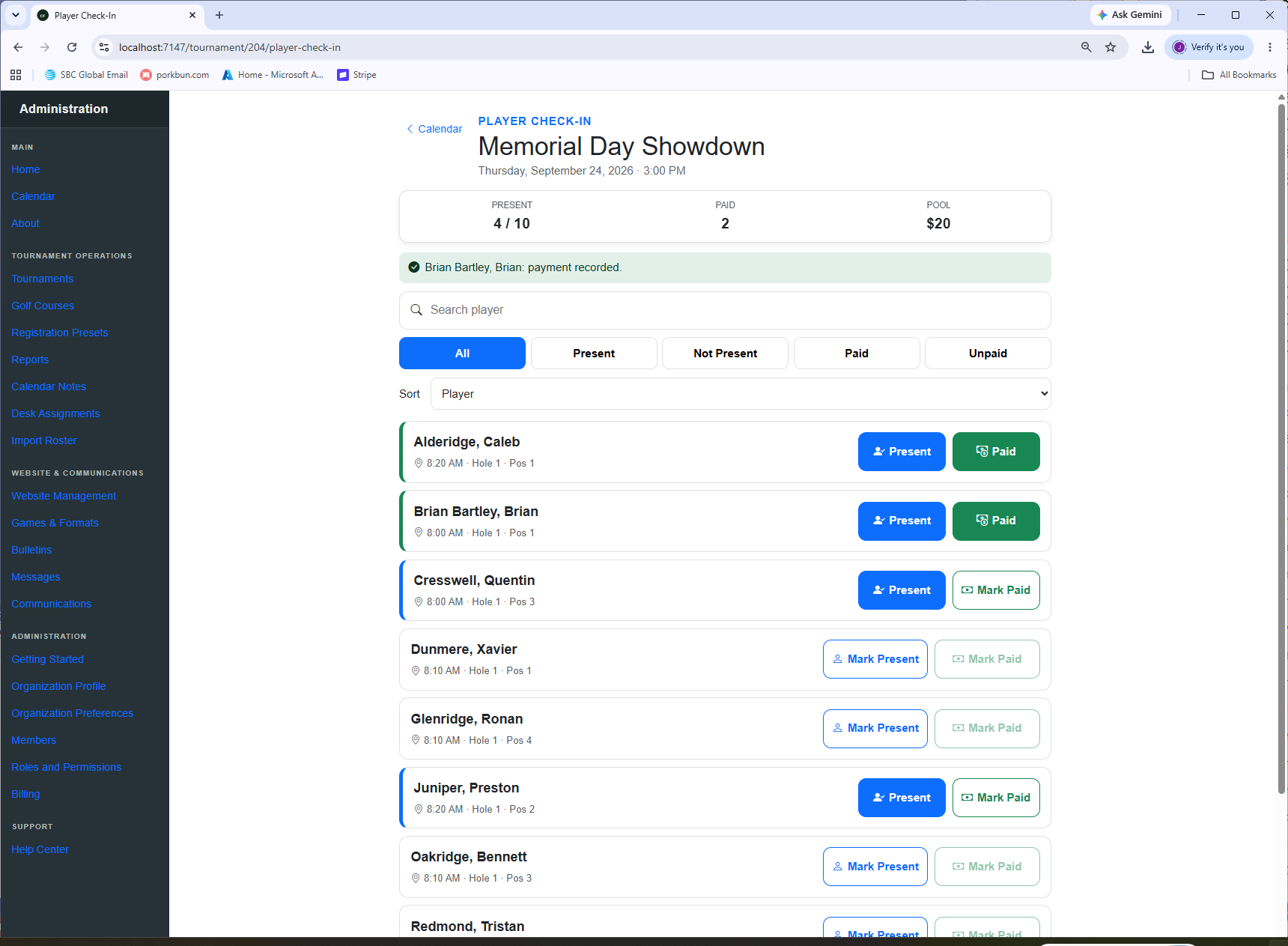
Task: Click Ask Gemini button
Action: pos(1130,15)
